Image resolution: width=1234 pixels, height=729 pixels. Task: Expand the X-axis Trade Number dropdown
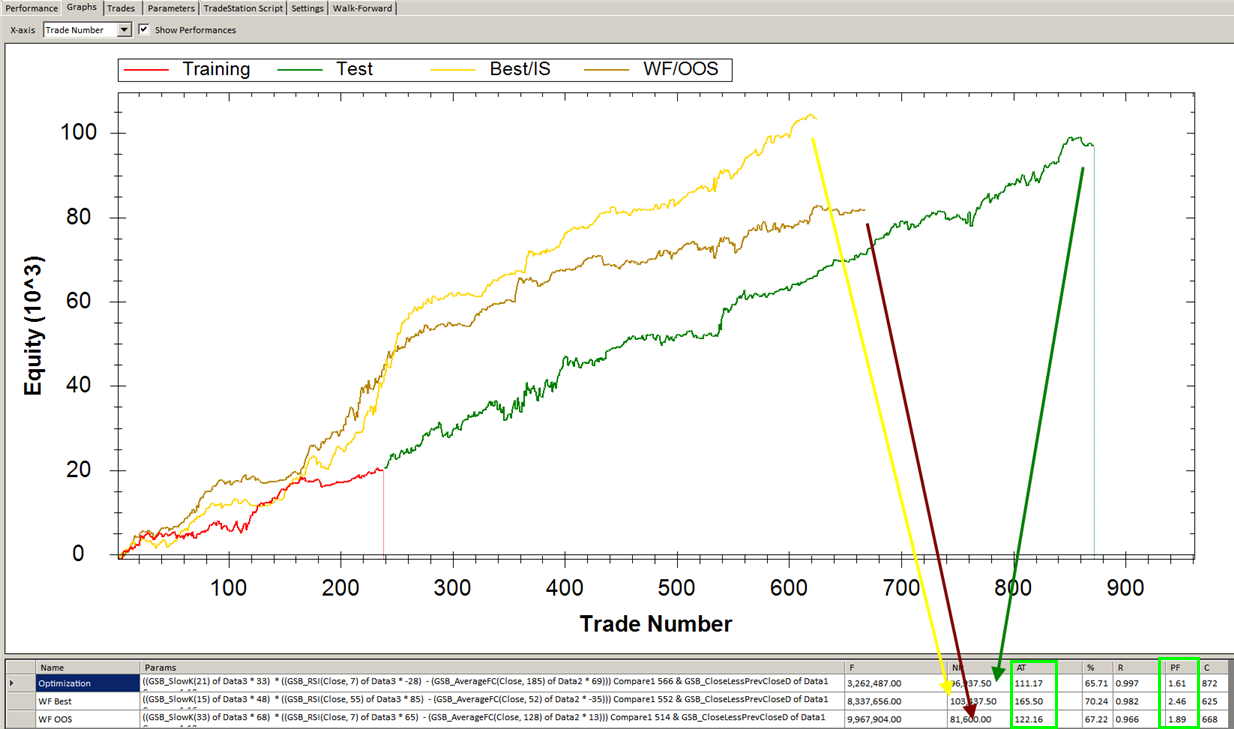124,30
